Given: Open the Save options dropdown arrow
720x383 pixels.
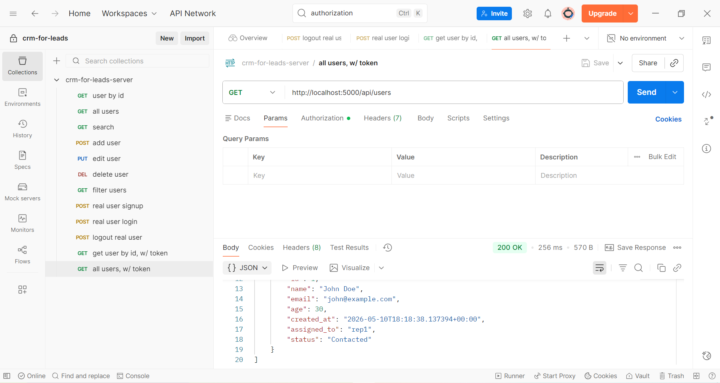Looking at the screenshot, I should [620, 63].
